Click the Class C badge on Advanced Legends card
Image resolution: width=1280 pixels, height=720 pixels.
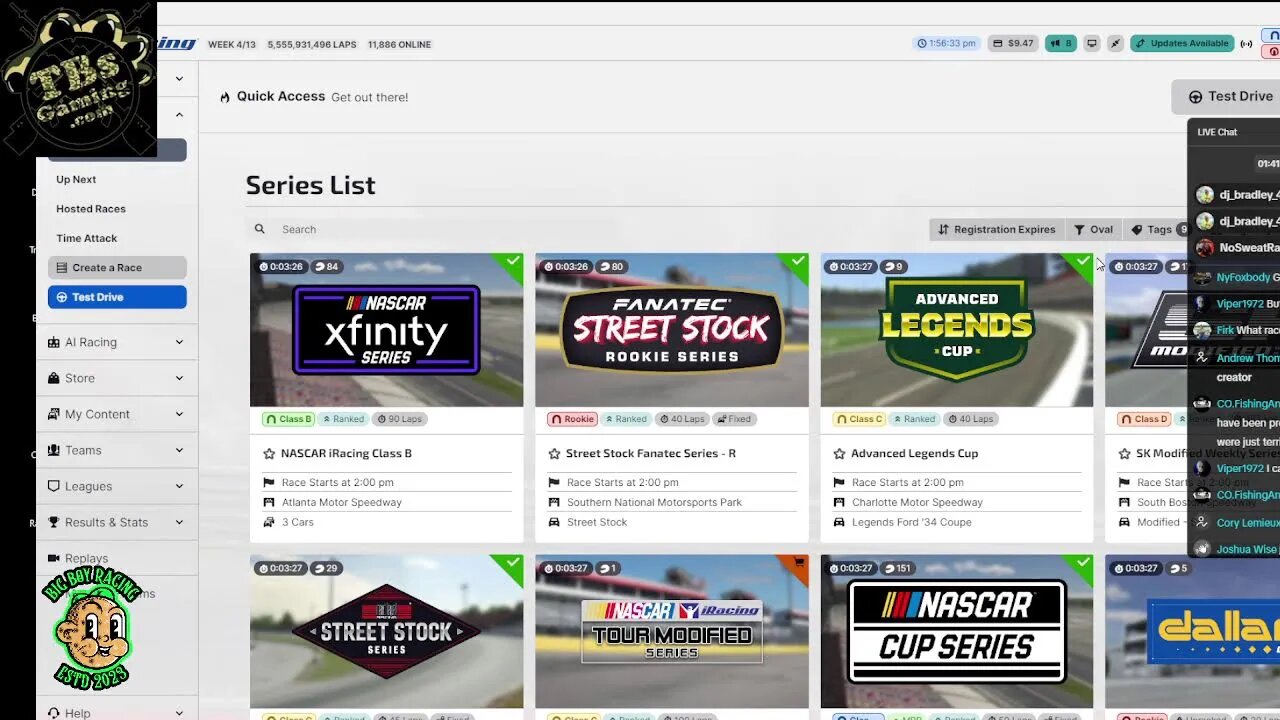[x=859, y=419]
